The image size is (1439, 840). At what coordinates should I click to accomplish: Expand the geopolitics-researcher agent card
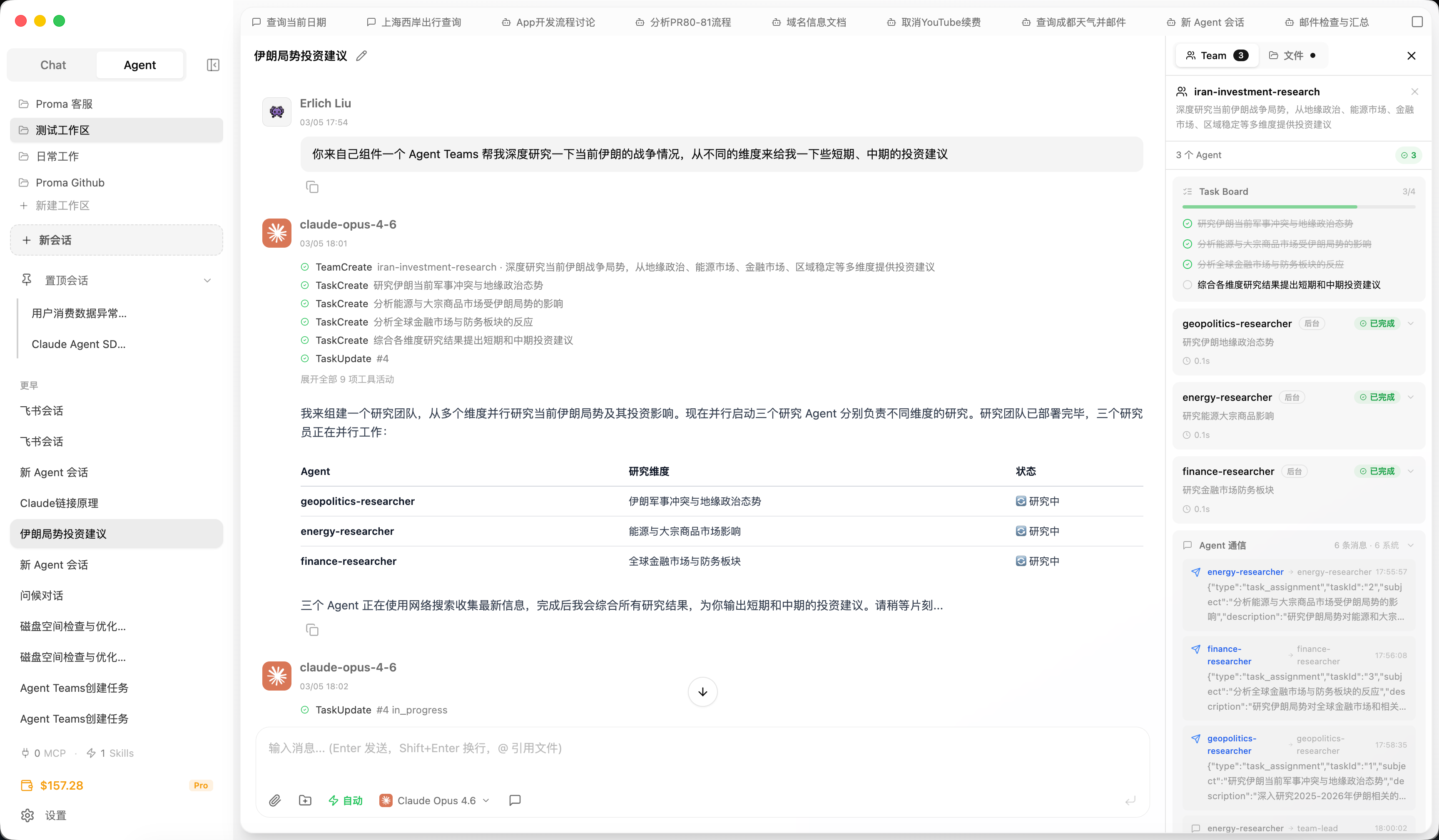pos(1410,324)
